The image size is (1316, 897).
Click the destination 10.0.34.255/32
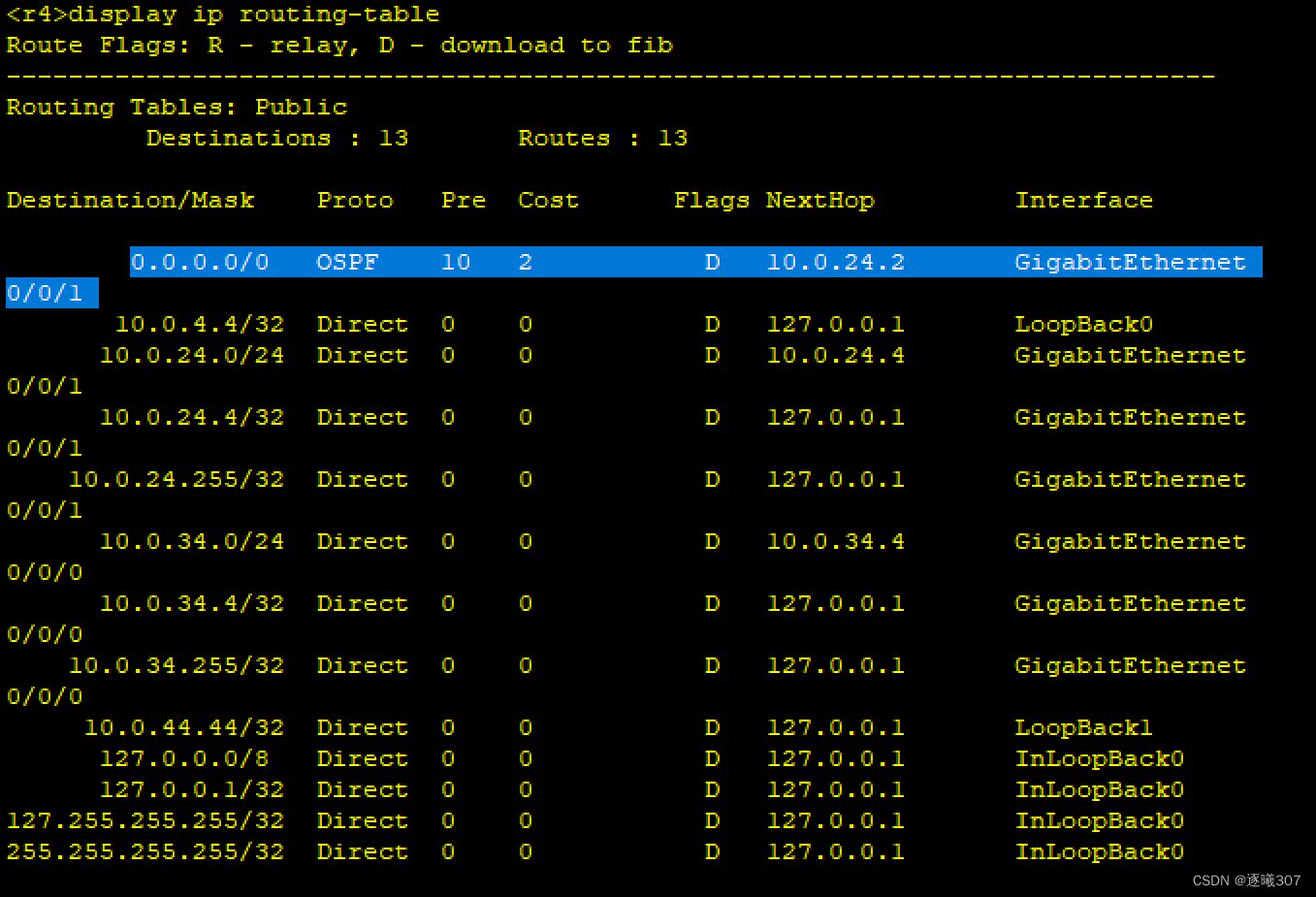(x=177, y=666)
